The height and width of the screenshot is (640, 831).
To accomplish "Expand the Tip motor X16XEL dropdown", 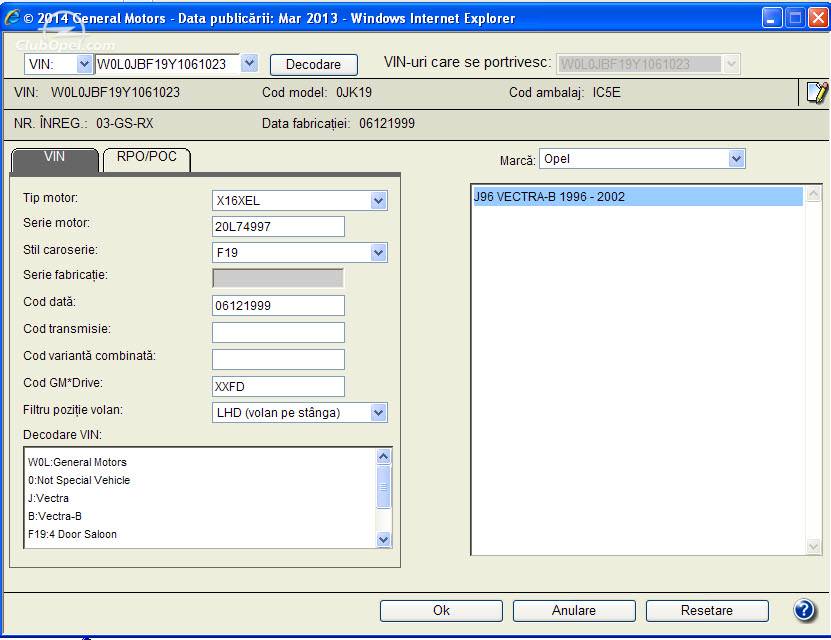I will pyautogui.click(x=378, y=201).
